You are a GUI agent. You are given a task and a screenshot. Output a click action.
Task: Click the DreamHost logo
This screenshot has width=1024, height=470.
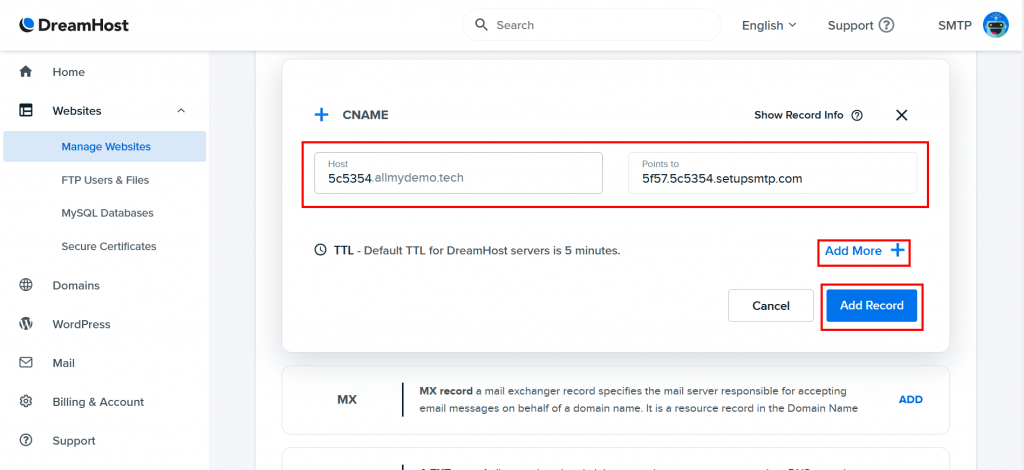74,25
